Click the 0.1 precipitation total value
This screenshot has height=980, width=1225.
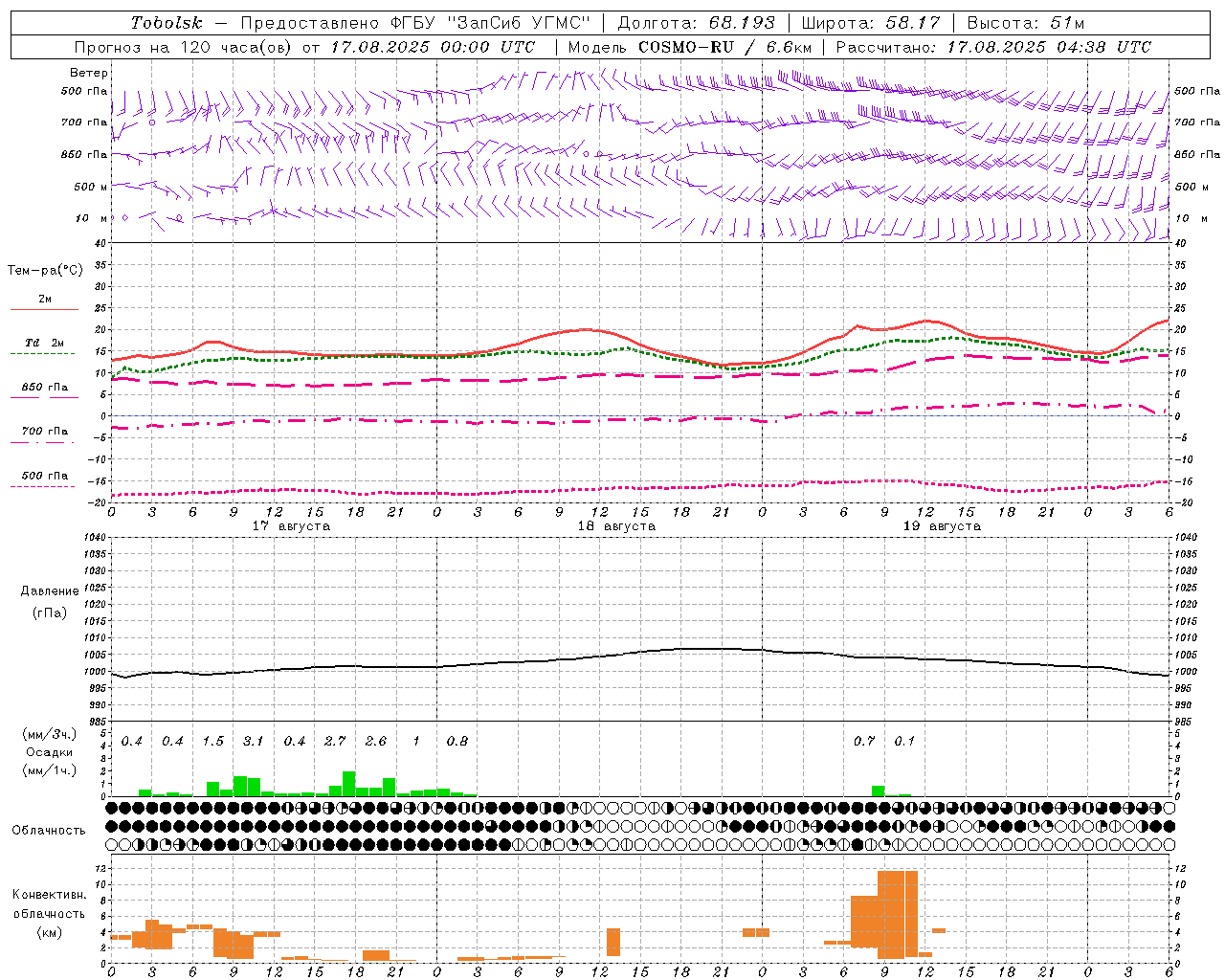click(x=904, y=742)
